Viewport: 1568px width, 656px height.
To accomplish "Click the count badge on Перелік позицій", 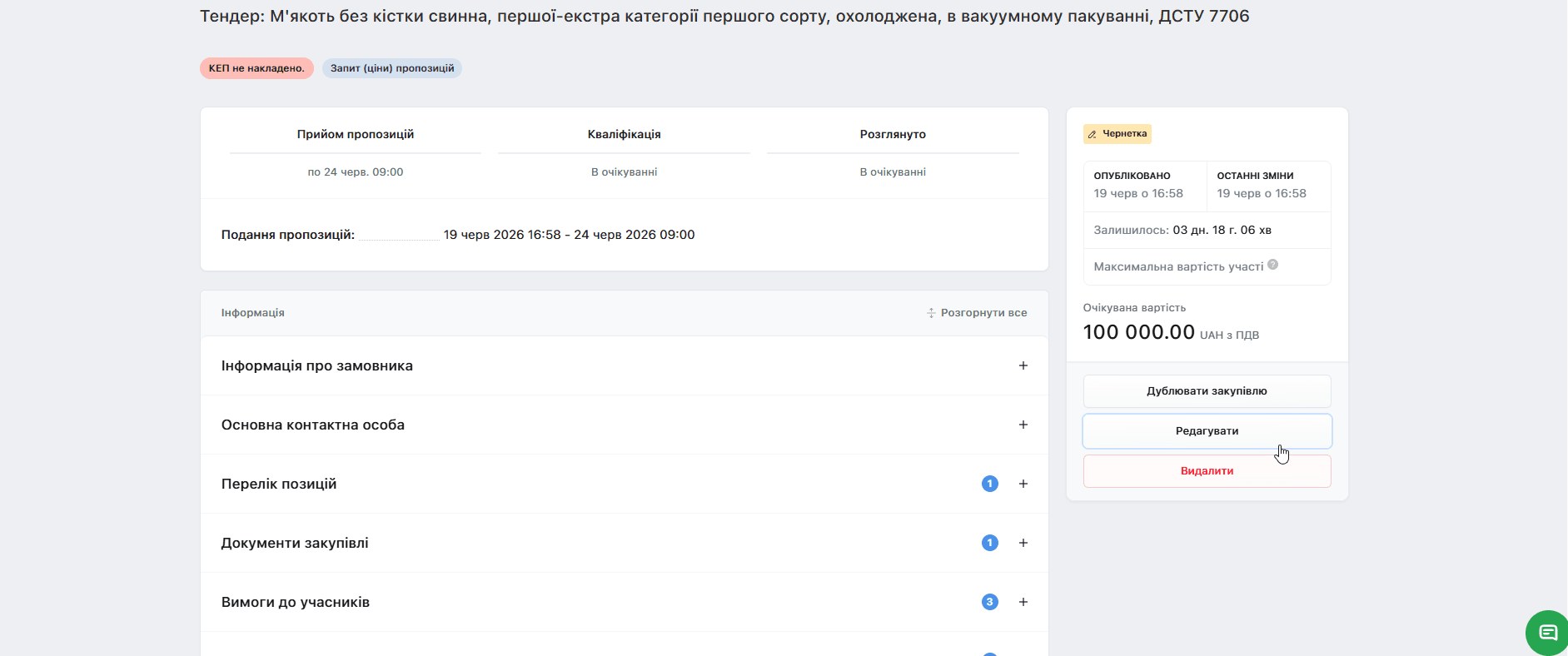I will coord(989,484).
